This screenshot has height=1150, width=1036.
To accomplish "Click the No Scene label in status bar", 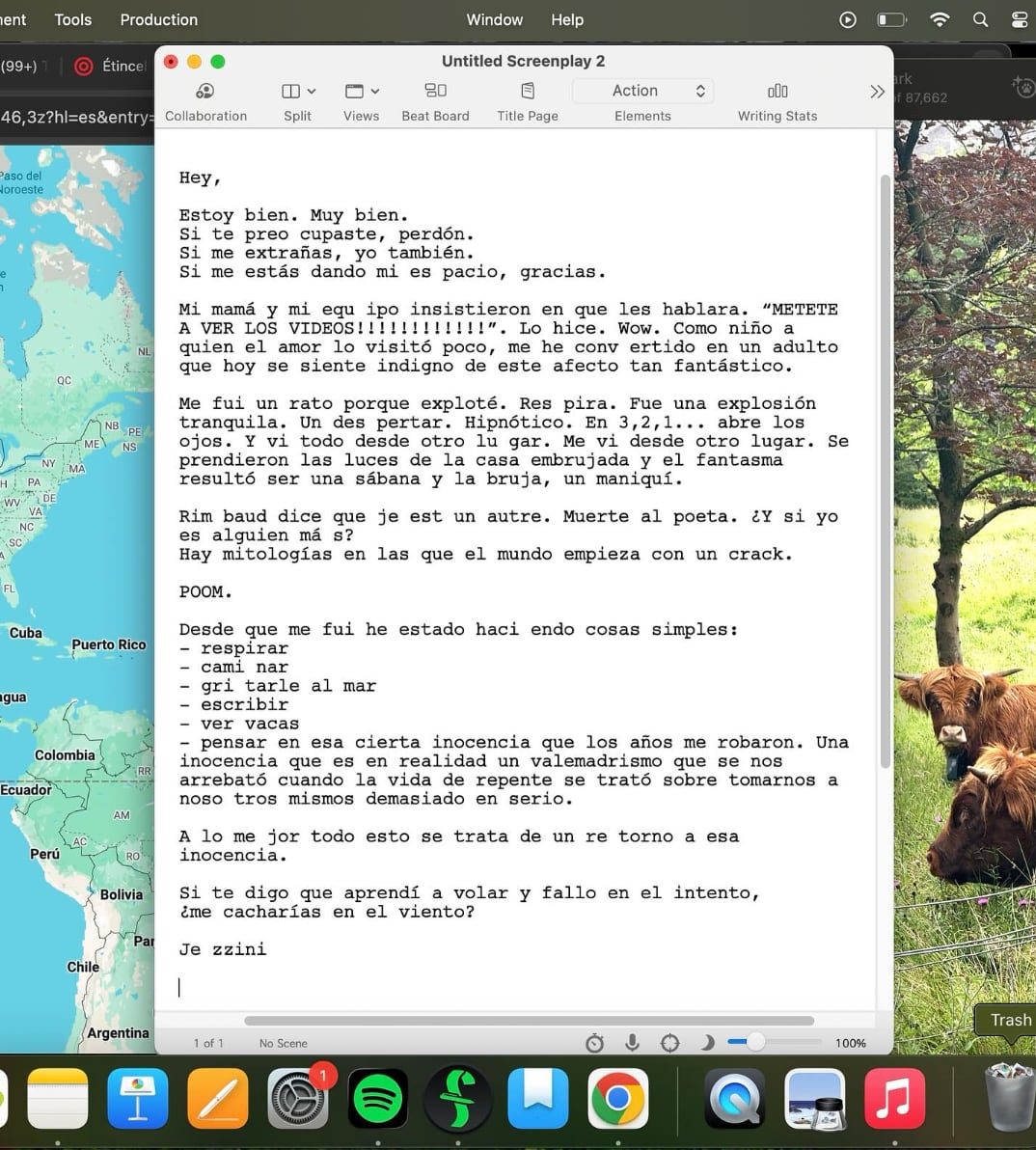I will (283, 1043).
